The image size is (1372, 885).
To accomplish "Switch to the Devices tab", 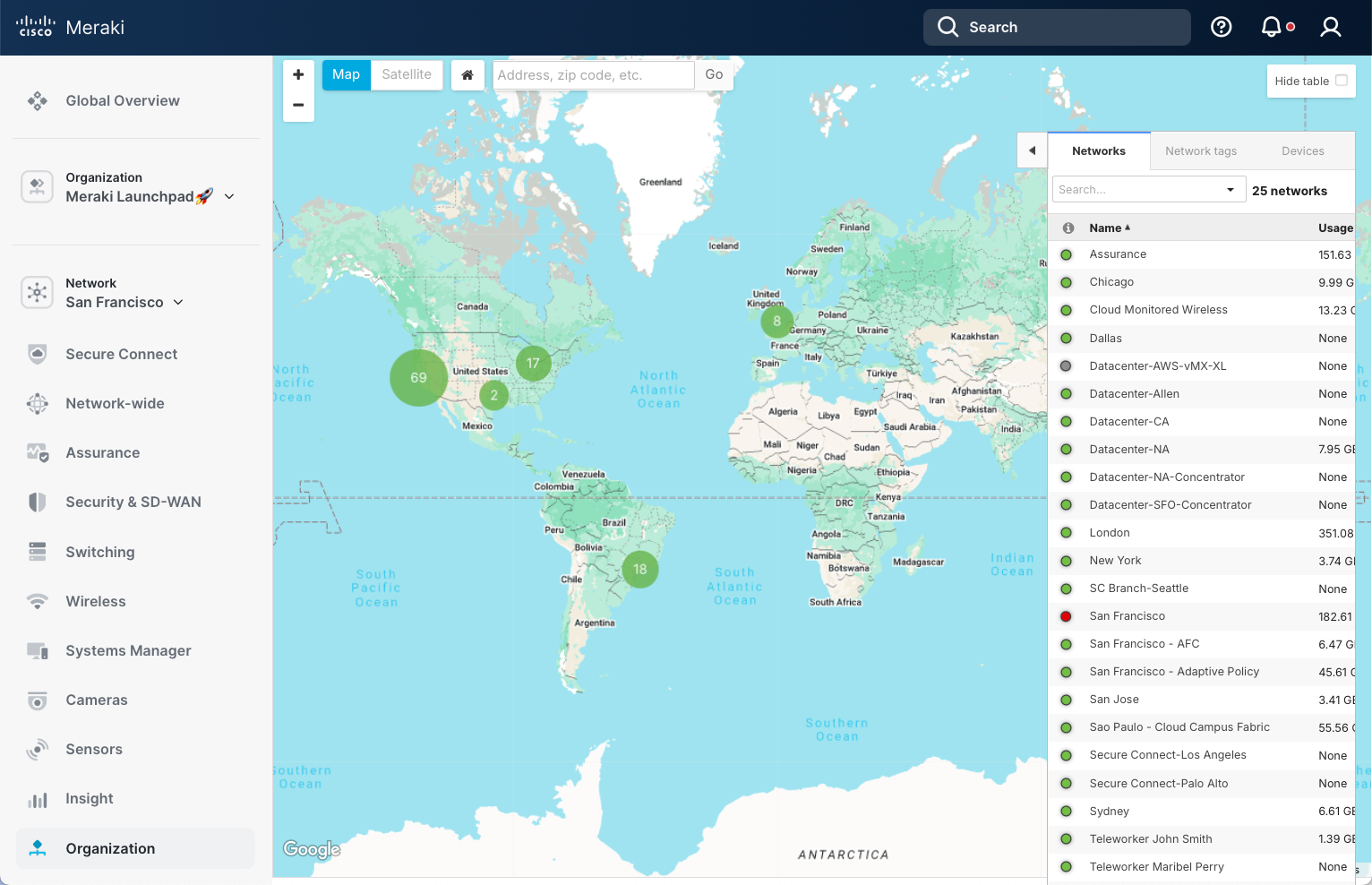I will coord(1302,150).
